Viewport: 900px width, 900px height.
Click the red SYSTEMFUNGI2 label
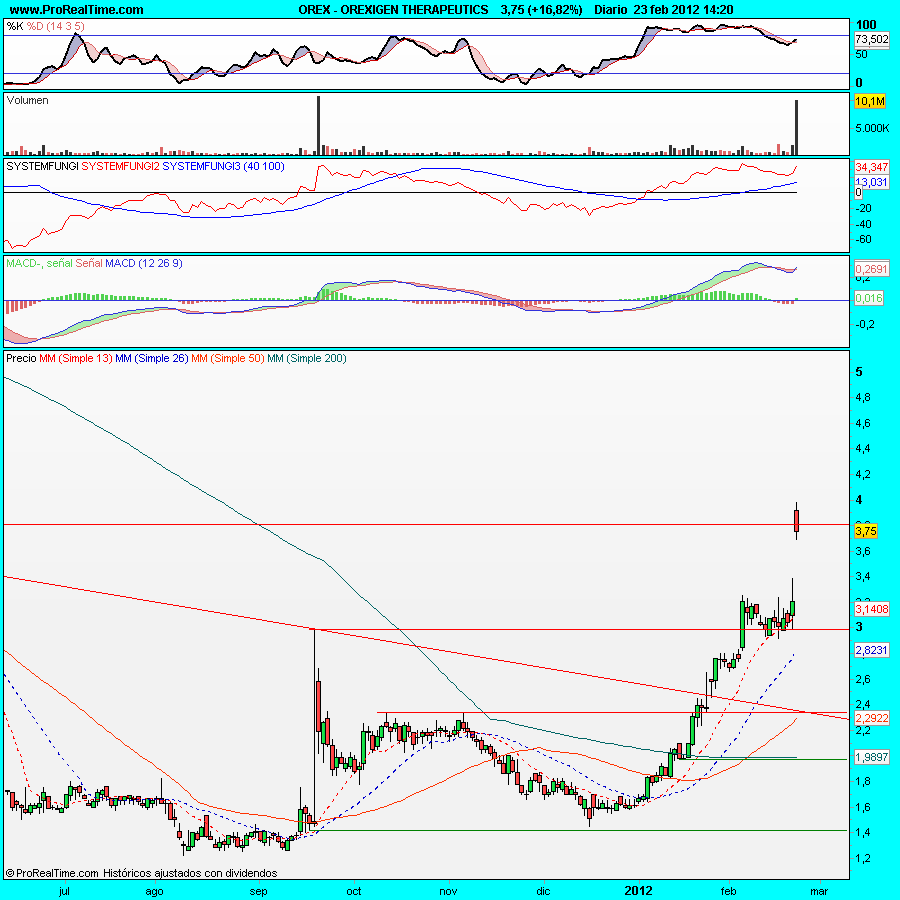(x=121, y=166)
